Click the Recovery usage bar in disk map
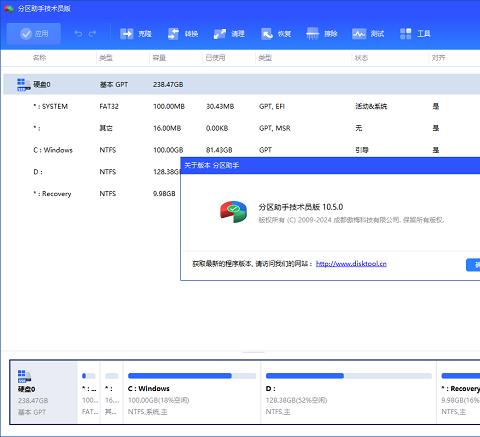 (x=461, y=376)
